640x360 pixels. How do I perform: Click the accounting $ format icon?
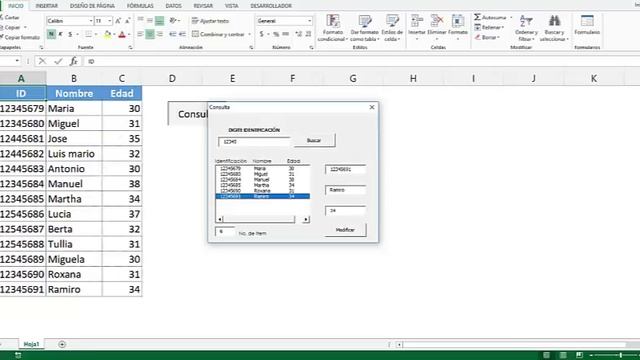(261, 34)
